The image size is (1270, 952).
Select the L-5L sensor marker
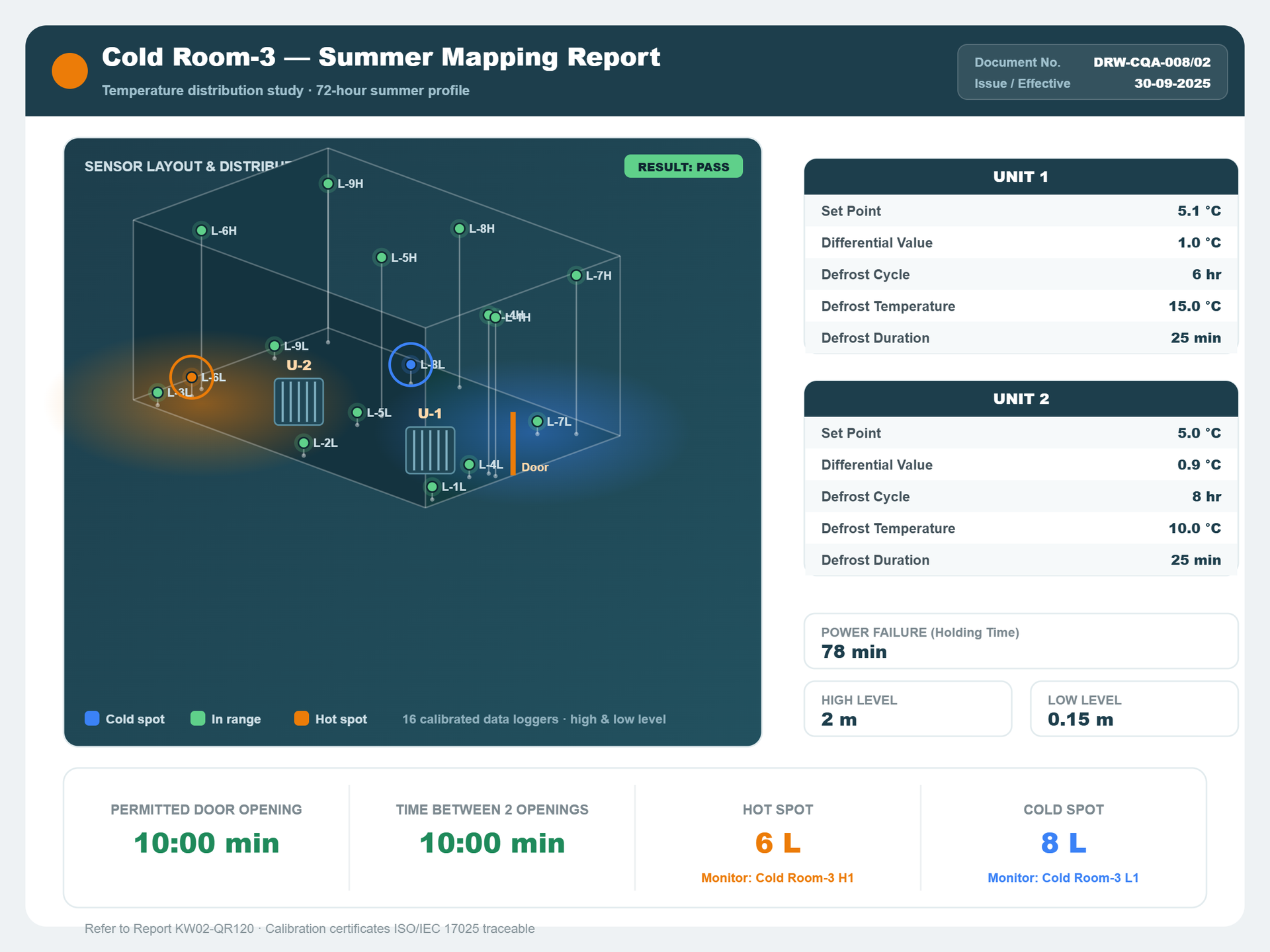[357, 413]
